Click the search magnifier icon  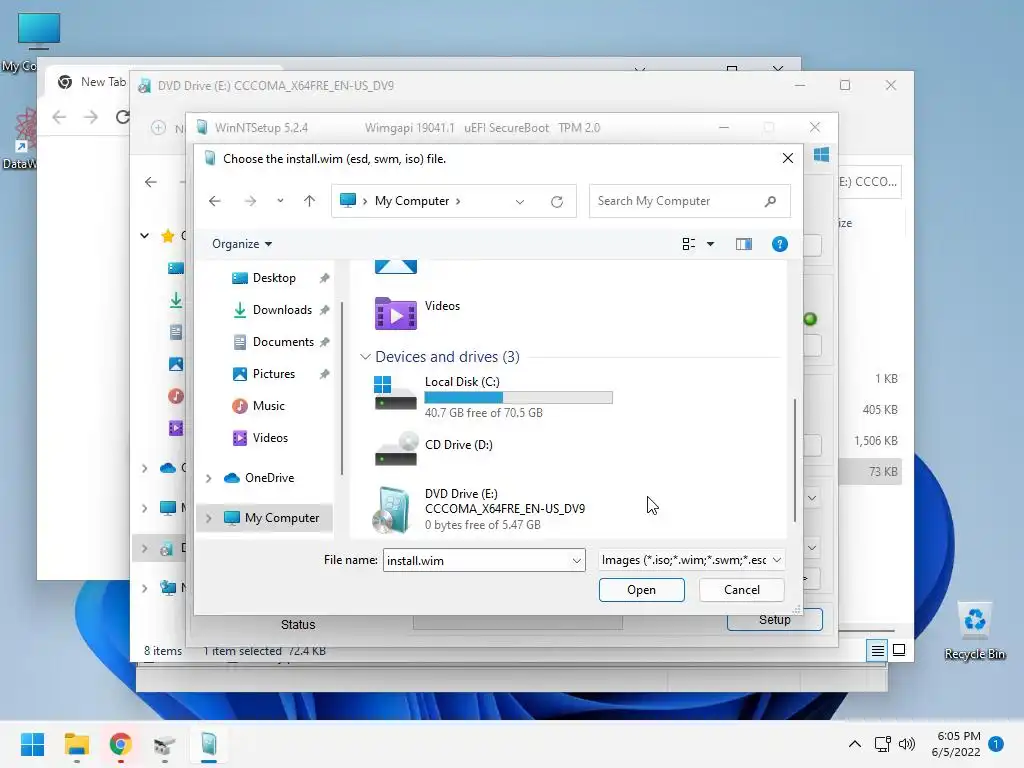click(x=771, y=201)
